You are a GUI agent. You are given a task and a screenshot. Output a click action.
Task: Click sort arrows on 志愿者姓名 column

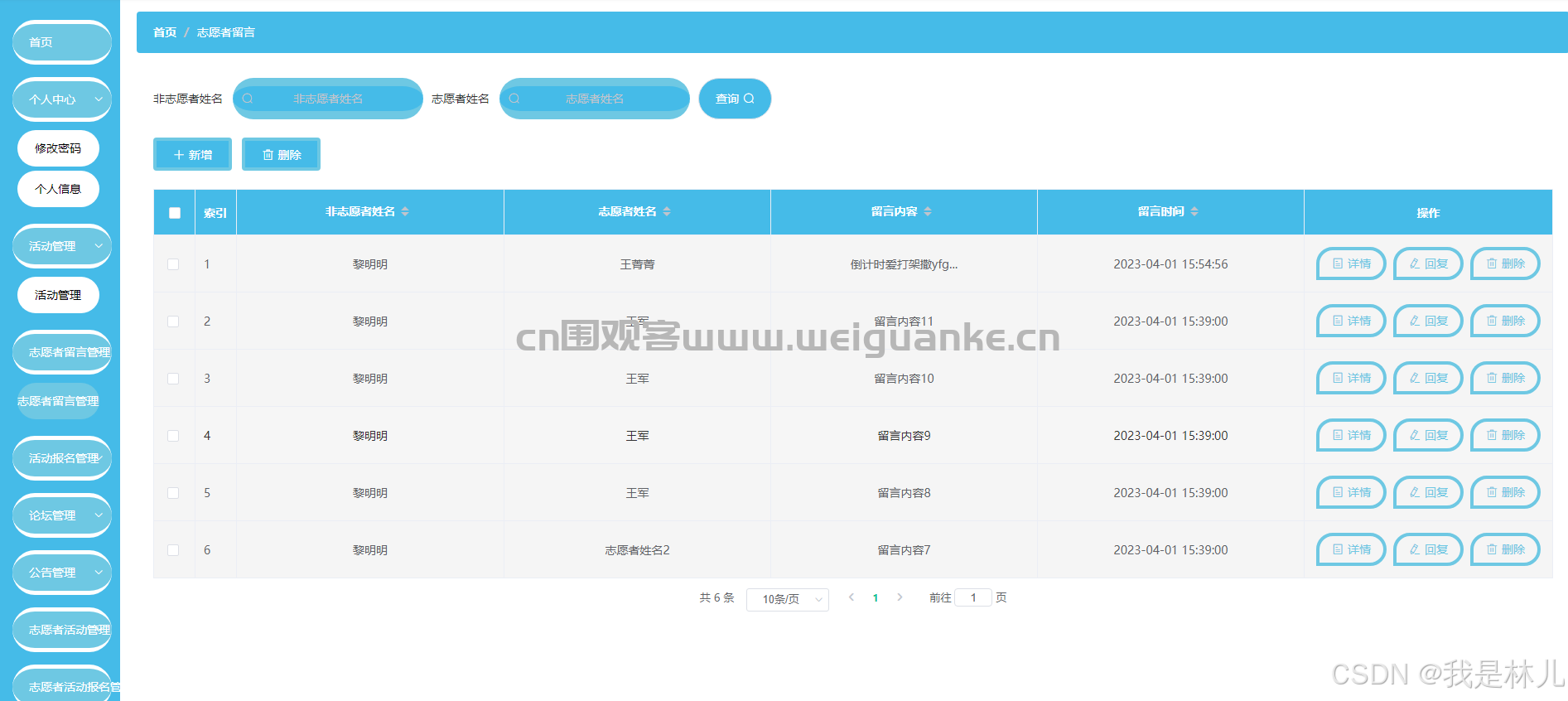(x=667, y=212)
